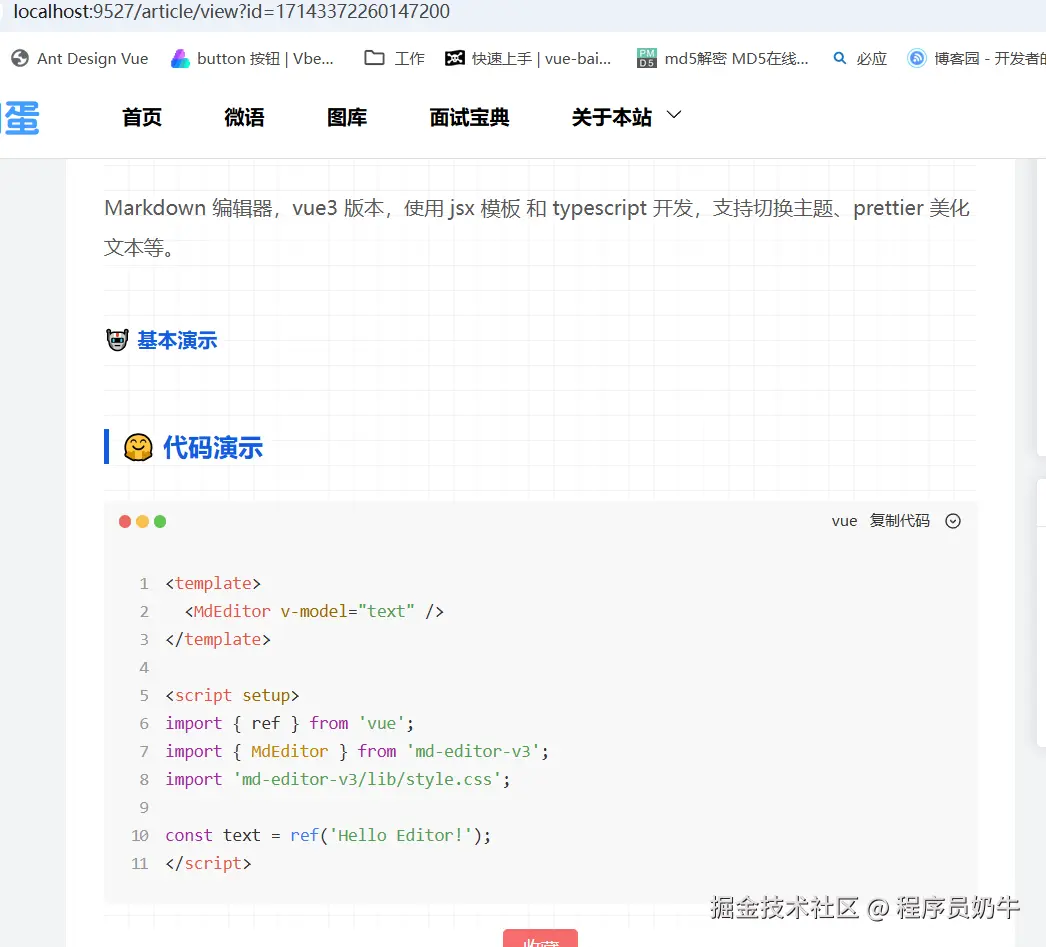1046x947 pixels.
Task: Click the 快速上手 vue-bai bookmark icon
Action: 455,58
